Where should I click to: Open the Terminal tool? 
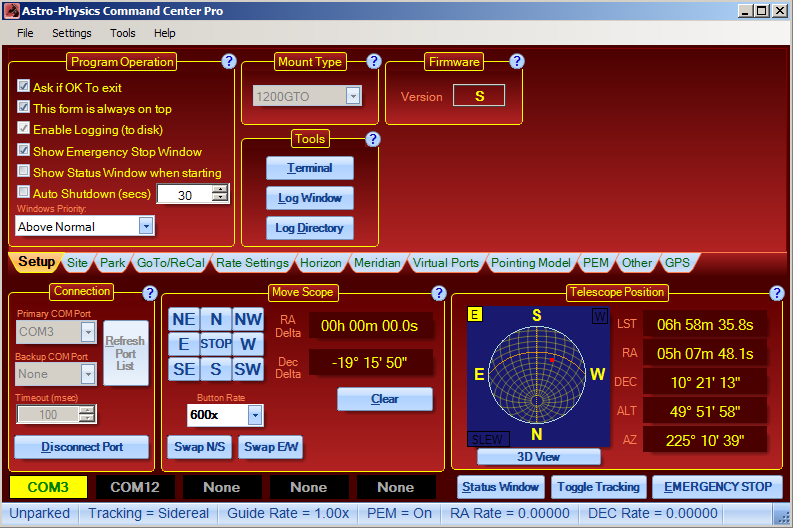[310, 168]
